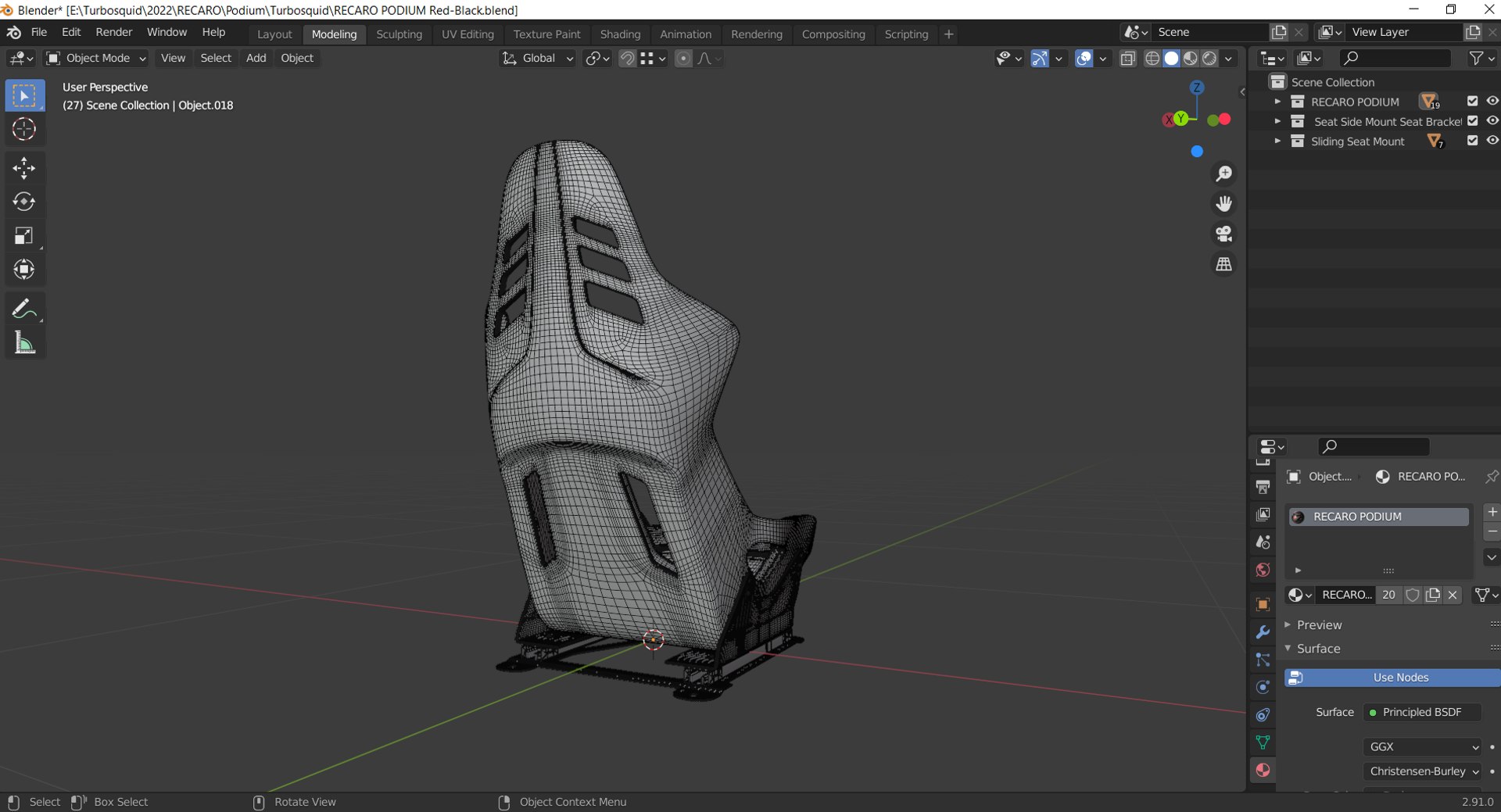Click the pin icon in Properties header
1501x812 pixels.
(1491, 476)
